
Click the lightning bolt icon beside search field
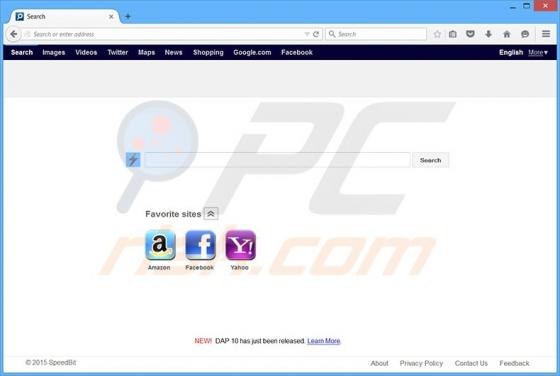[133, 160]
